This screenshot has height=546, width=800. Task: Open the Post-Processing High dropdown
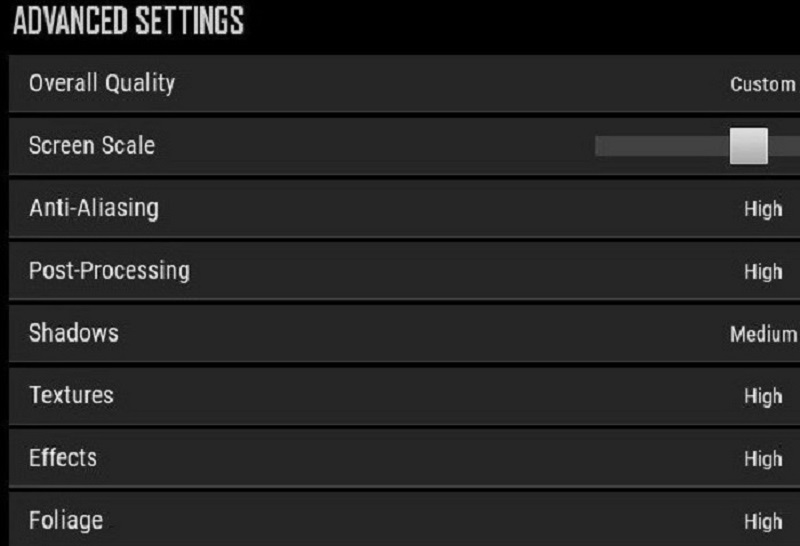pyautogui.click(x=763, y=272)
